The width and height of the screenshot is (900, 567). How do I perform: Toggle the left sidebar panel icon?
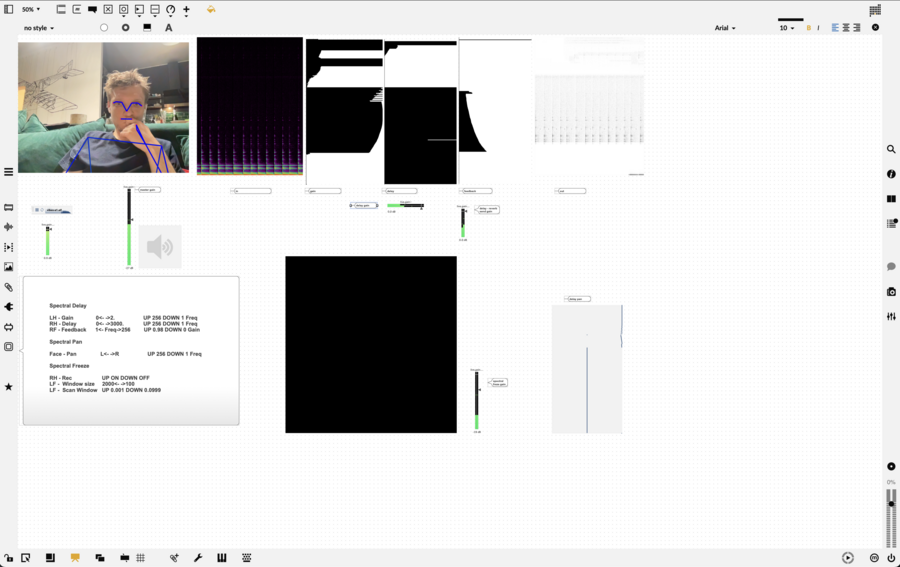[x=9, y=9]
